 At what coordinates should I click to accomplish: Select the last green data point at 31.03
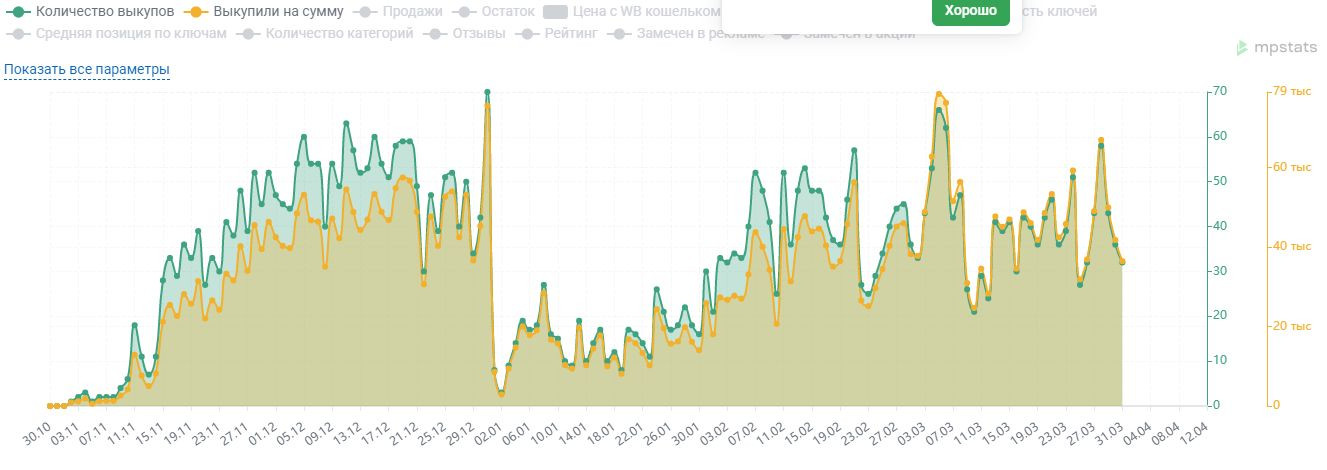coord(1122,262)
